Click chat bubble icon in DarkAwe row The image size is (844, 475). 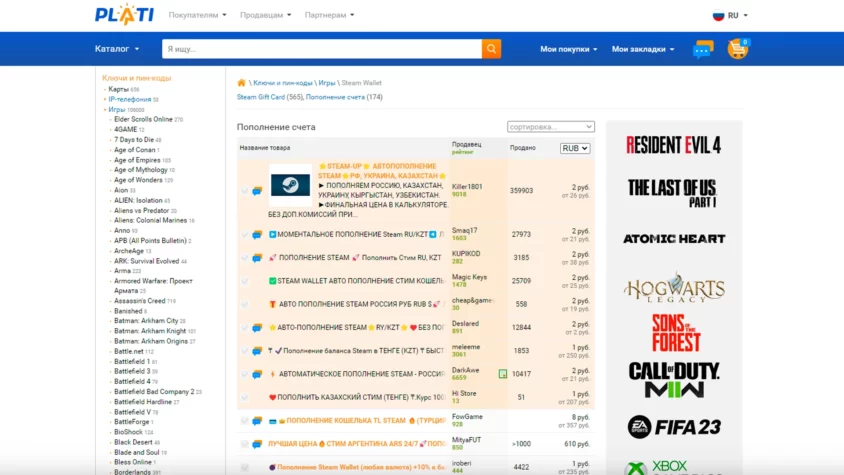coord(257,374)
